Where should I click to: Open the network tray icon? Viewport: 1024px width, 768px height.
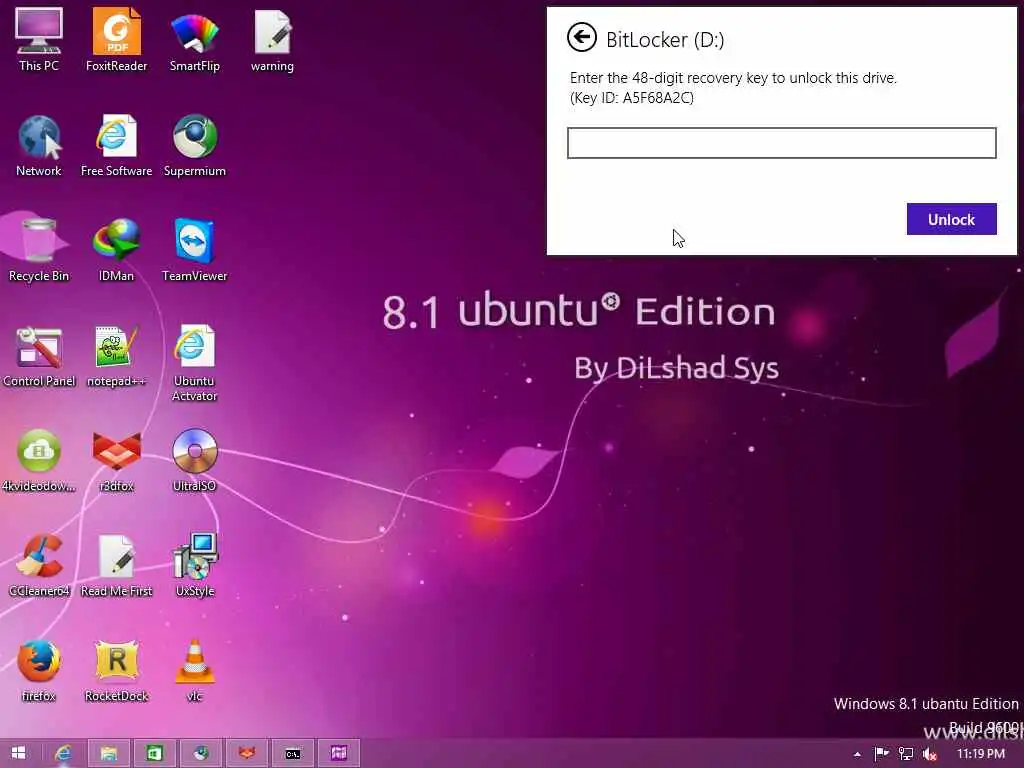[x=906, y=754]
